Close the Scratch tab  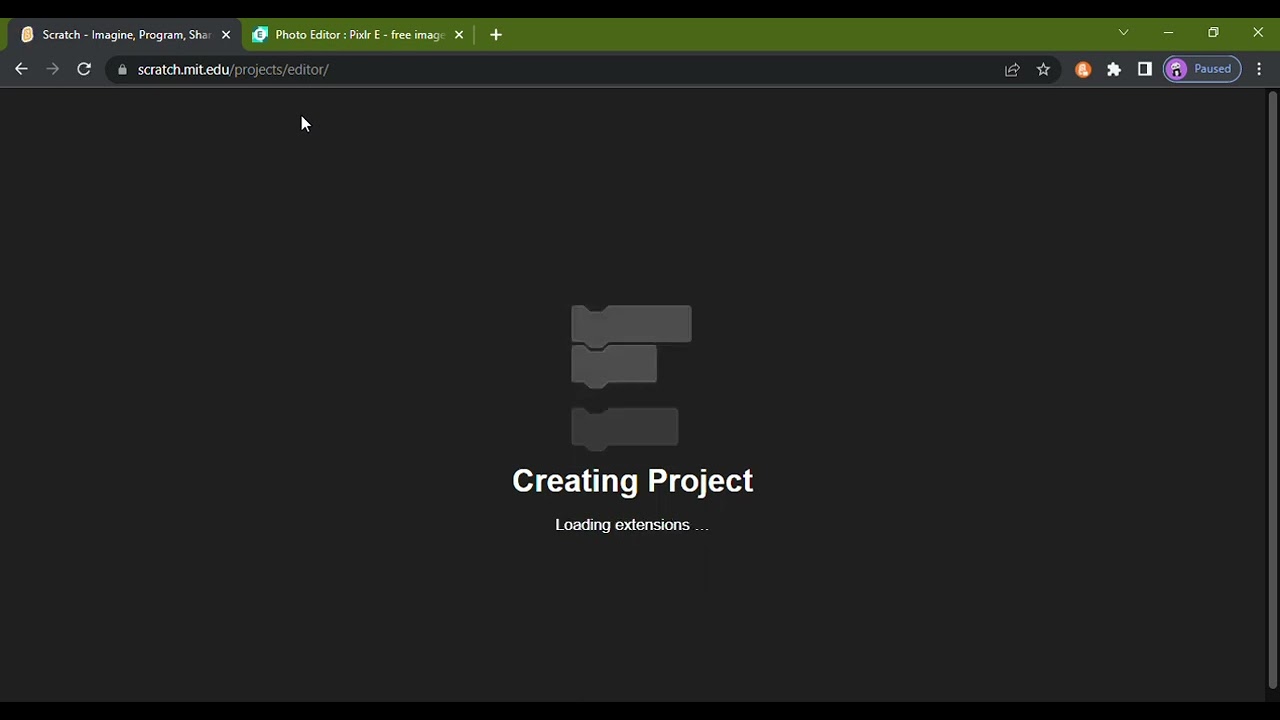click(x=226, y=35)
